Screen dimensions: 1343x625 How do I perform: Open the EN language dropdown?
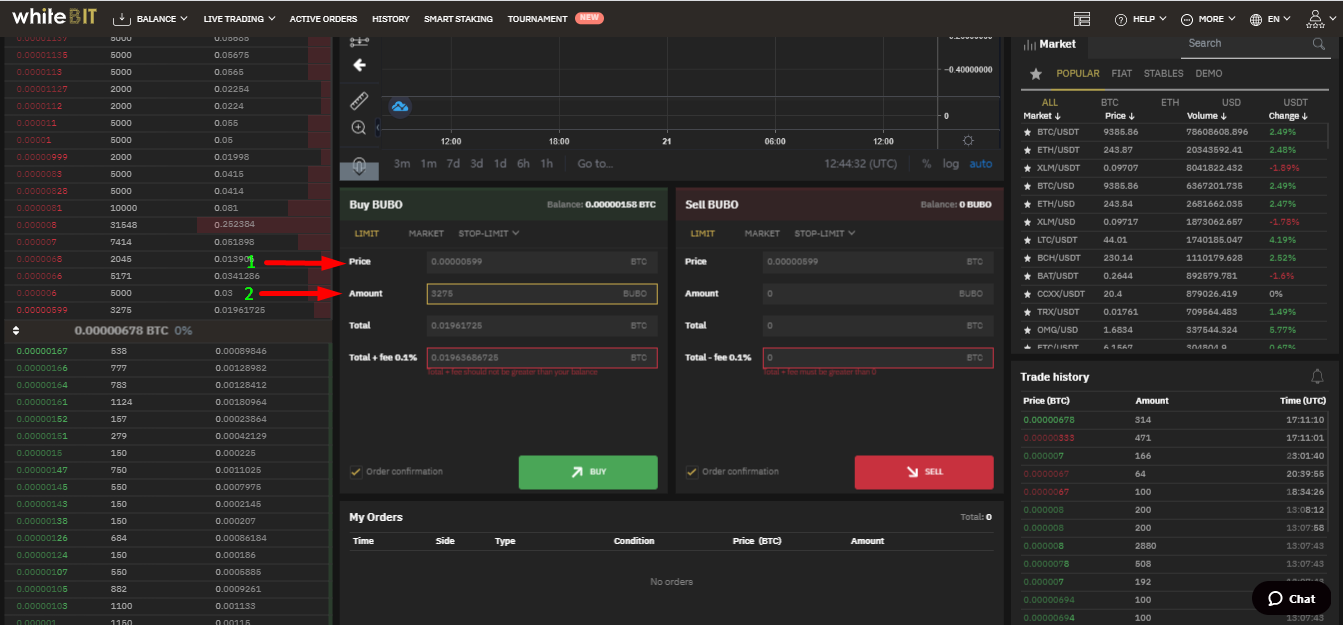click(1279, 19)
